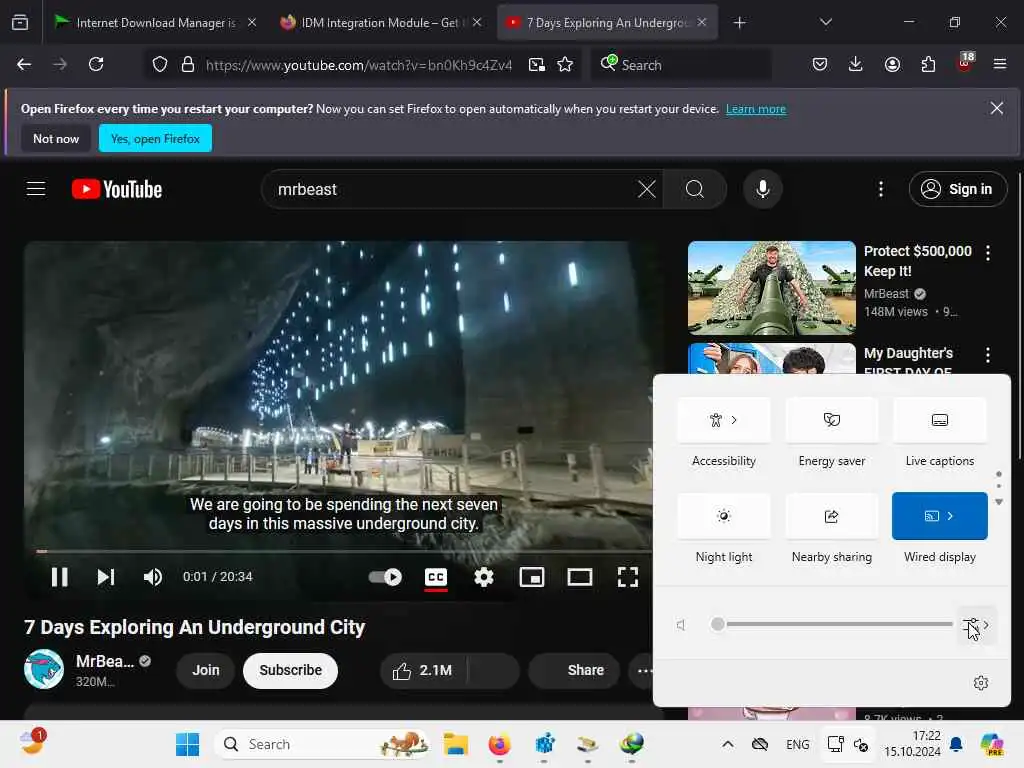Expand Accessibility options chevron
This screenshot has height=768, width=1024.
pos(735,420)
